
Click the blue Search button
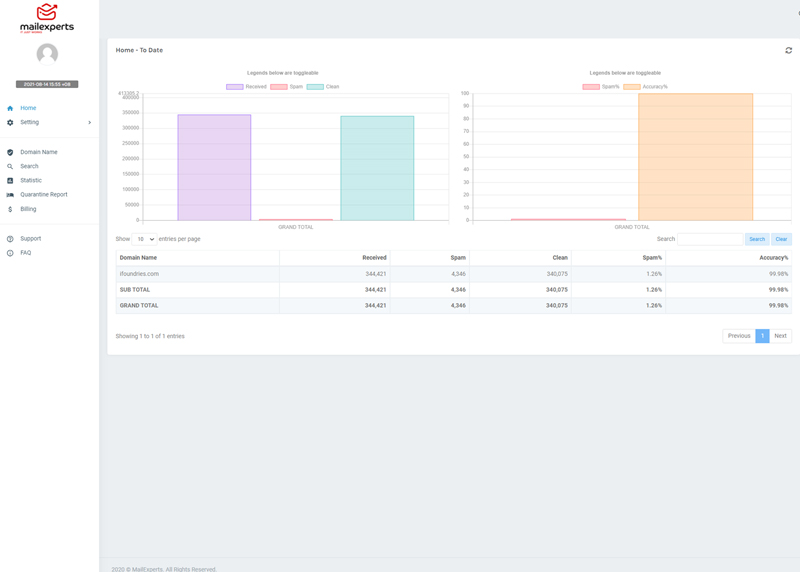[757, 239]
